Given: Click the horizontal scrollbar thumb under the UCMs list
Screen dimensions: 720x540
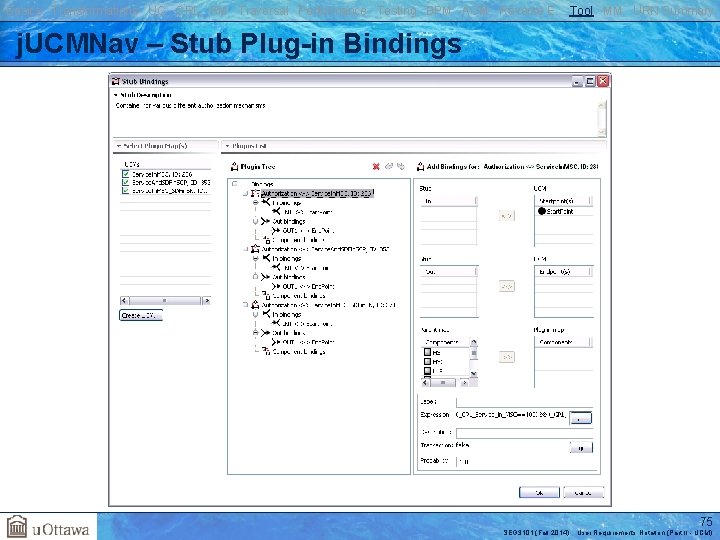Looking at the screenshot, I should [164, 301].
